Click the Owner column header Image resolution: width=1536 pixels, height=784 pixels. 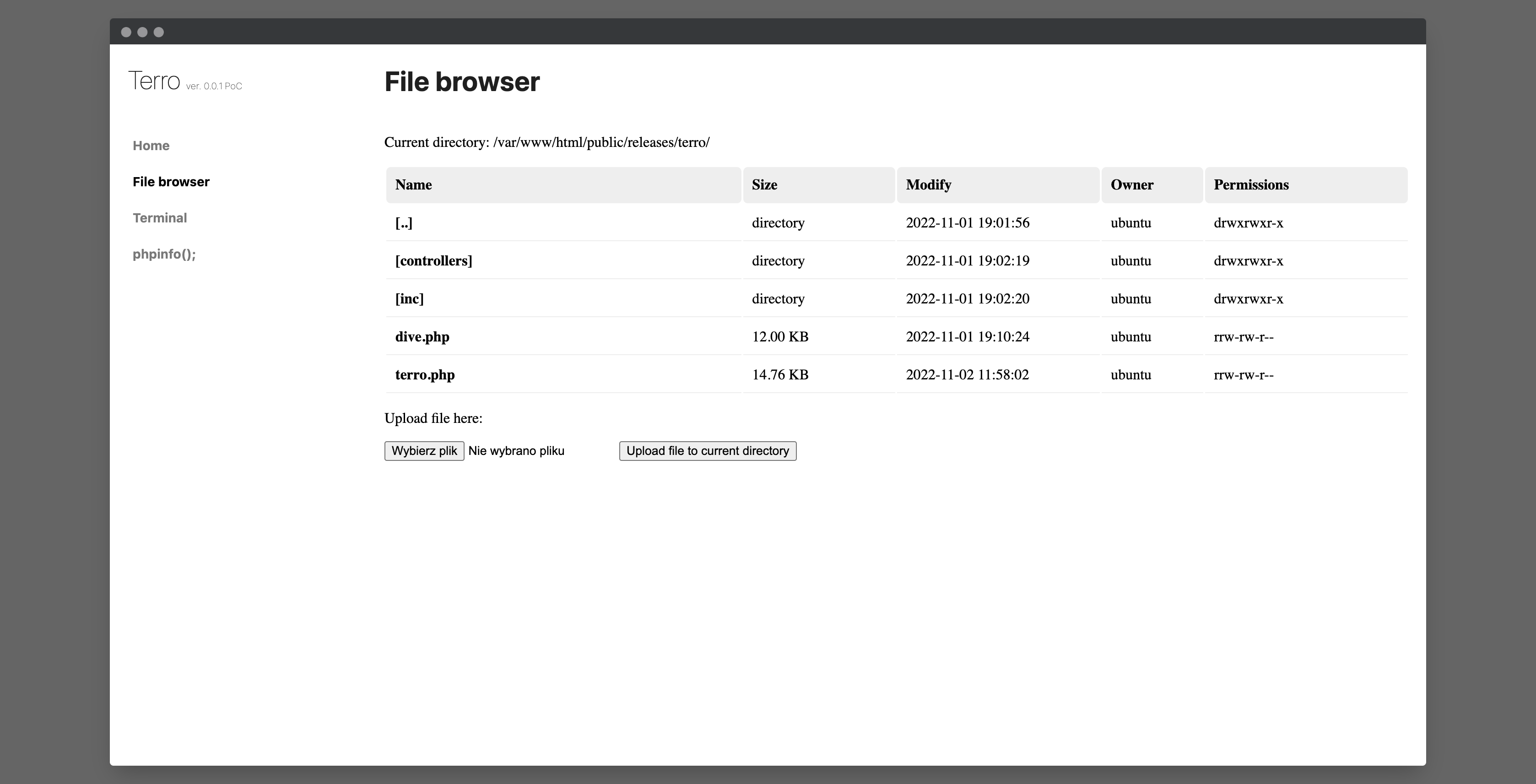click(1132, 185)
